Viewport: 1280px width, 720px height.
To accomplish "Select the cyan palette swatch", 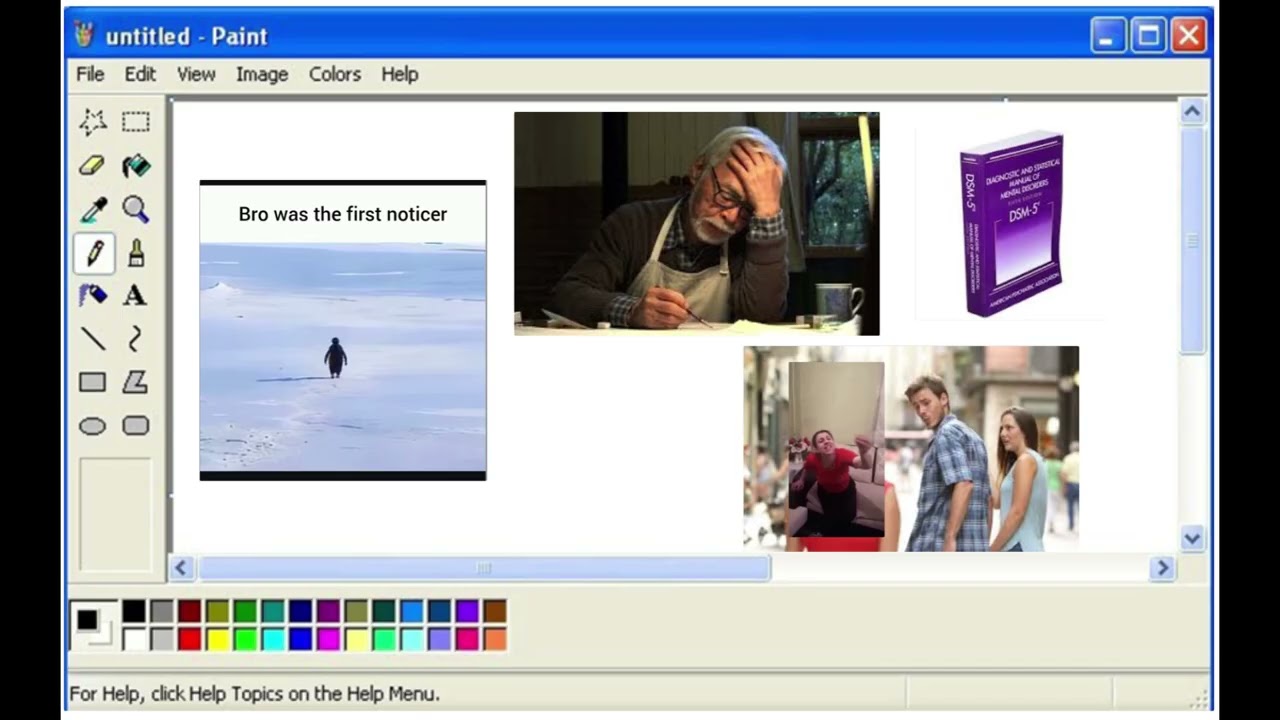I will (273, 638).
